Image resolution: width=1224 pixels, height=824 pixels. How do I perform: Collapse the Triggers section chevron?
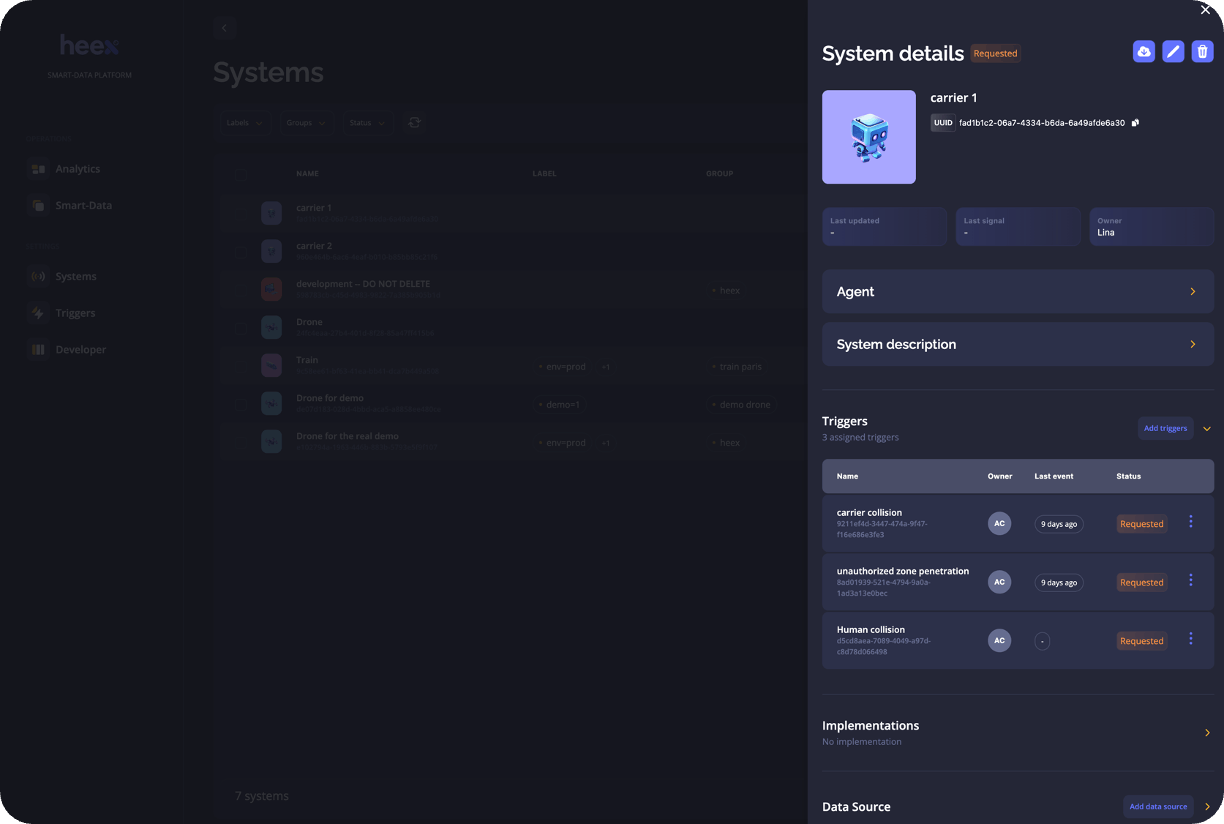pos(1207,428)
